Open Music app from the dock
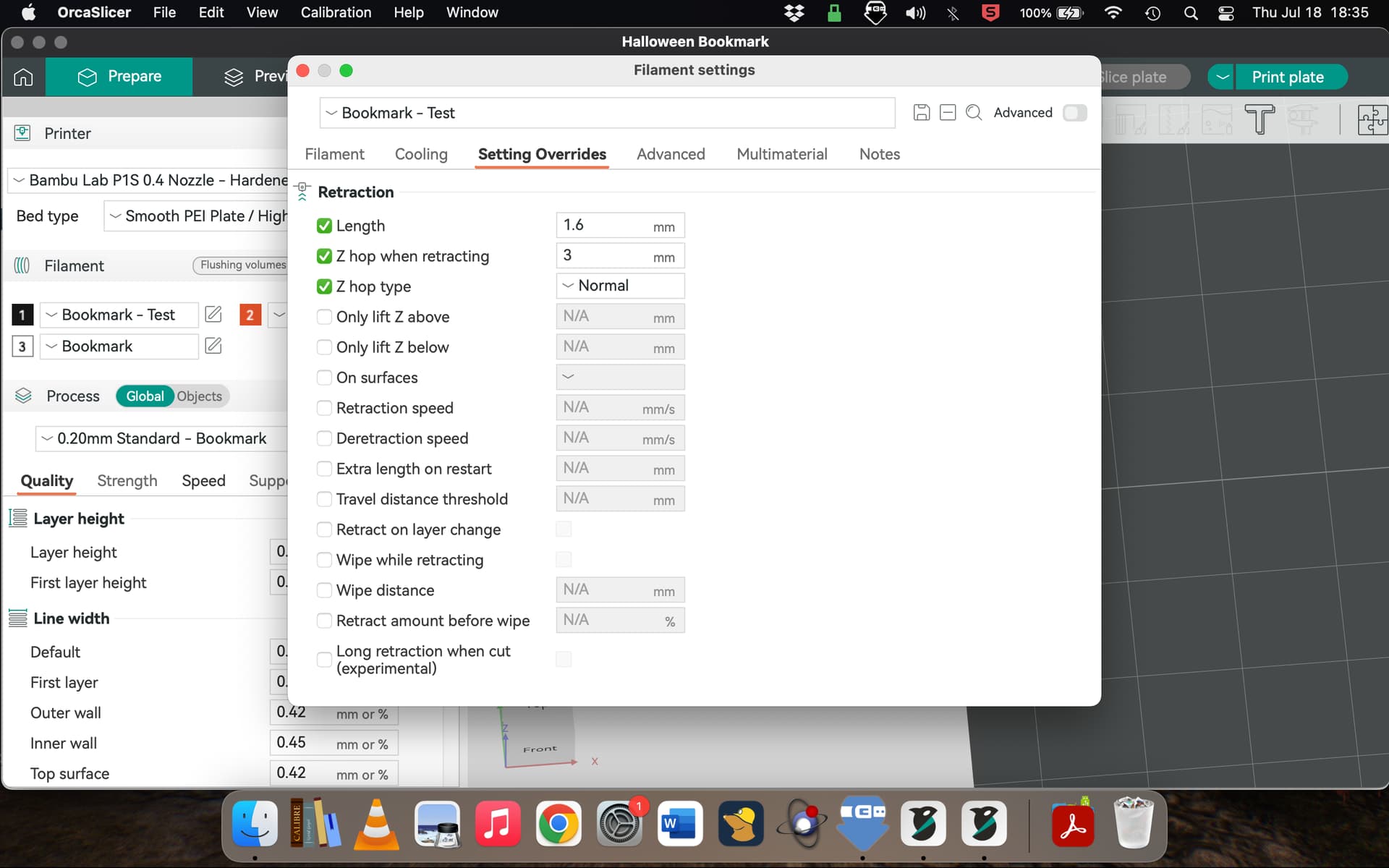Image resolution: width=1389 pixels, height=868 pixels. point(498,824)
